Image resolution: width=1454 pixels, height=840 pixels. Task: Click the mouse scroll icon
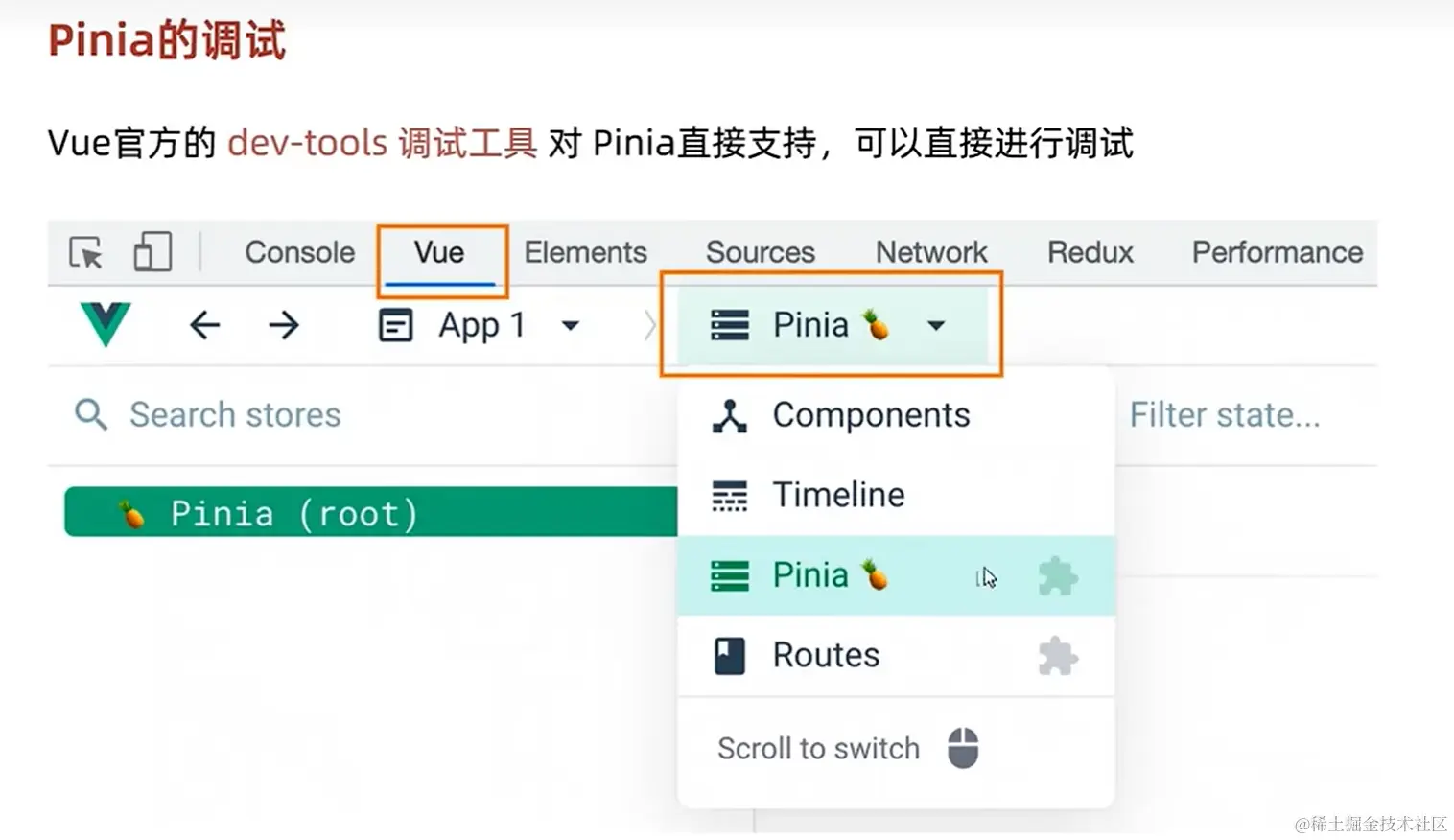(x=963, y=748)
